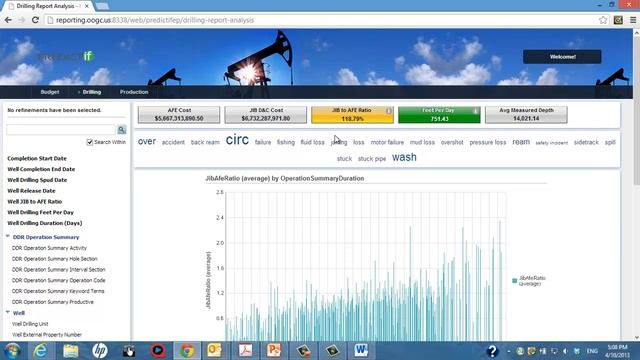640x360 pixels.
Task: Select the 'stuck pipe' tag term
Action: point(372,158)
